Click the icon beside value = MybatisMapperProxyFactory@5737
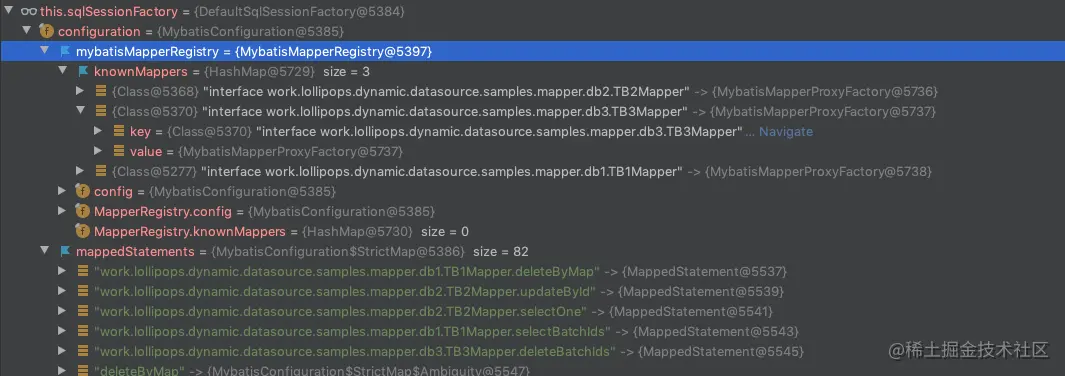The image size is (1065, 376). point(118,151)
